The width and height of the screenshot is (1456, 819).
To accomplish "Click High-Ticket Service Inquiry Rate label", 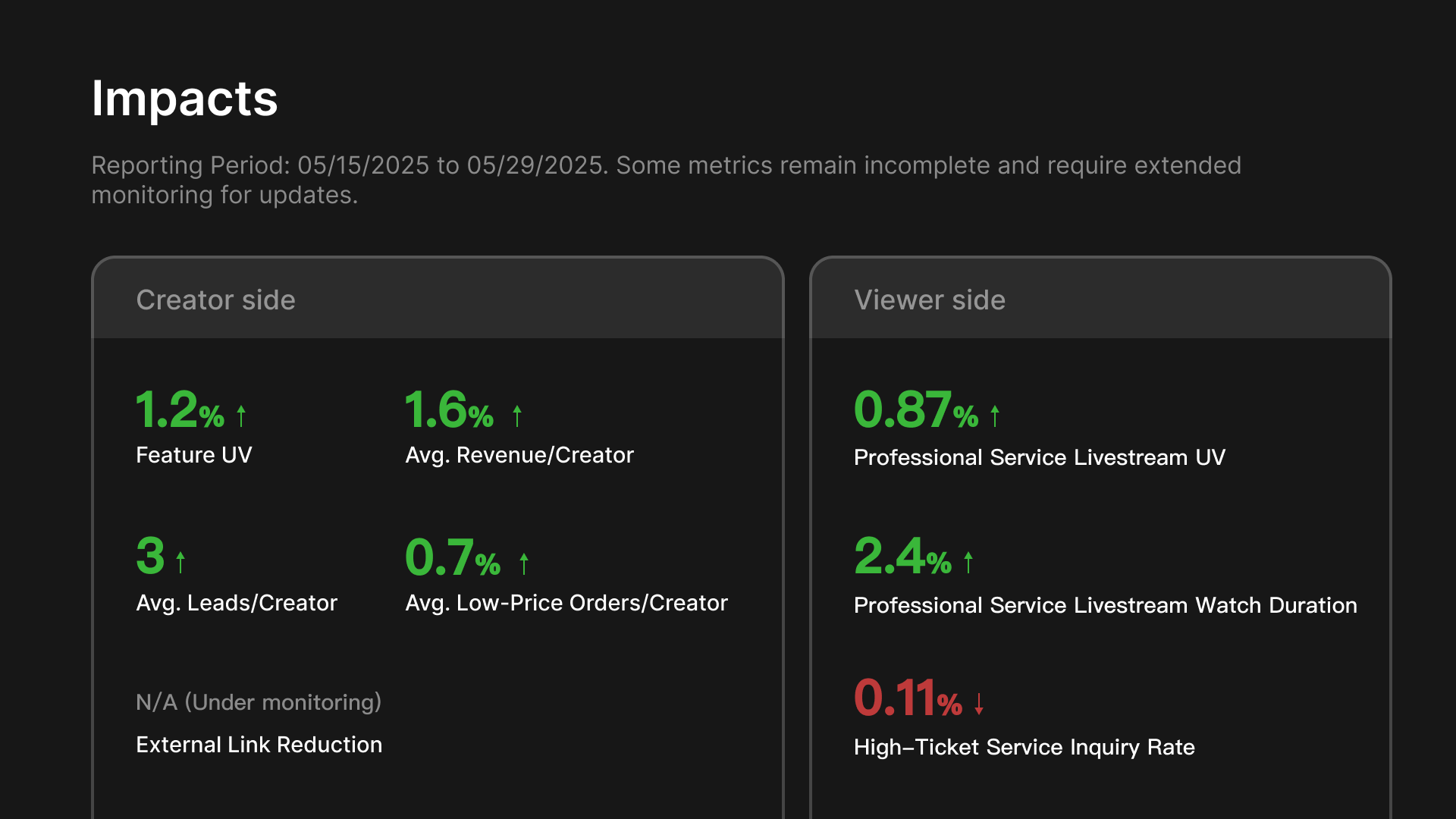I will click(1024, 747).
